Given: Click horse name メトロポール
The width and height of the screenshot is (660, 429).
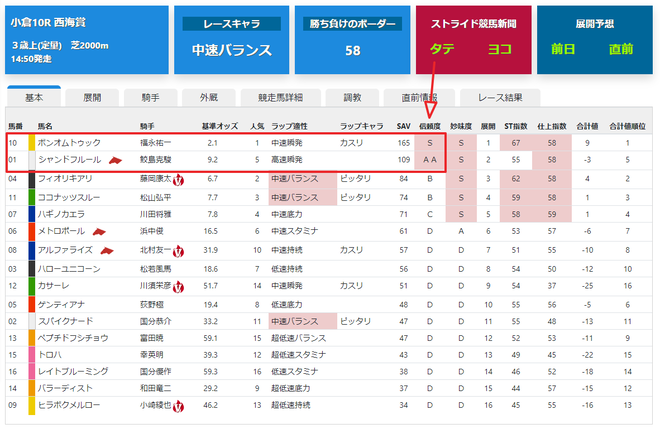Looking at the screenshot, I should click(x=61, y=231).
